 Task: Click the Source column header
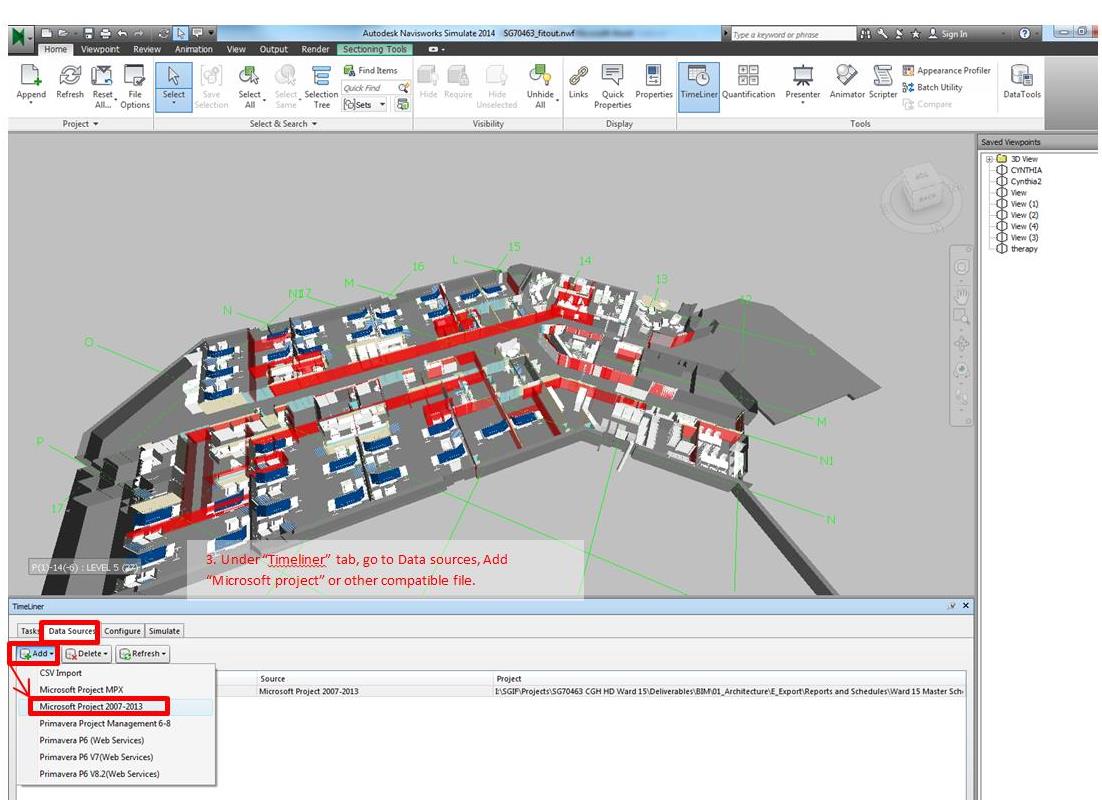pos(375,678)
